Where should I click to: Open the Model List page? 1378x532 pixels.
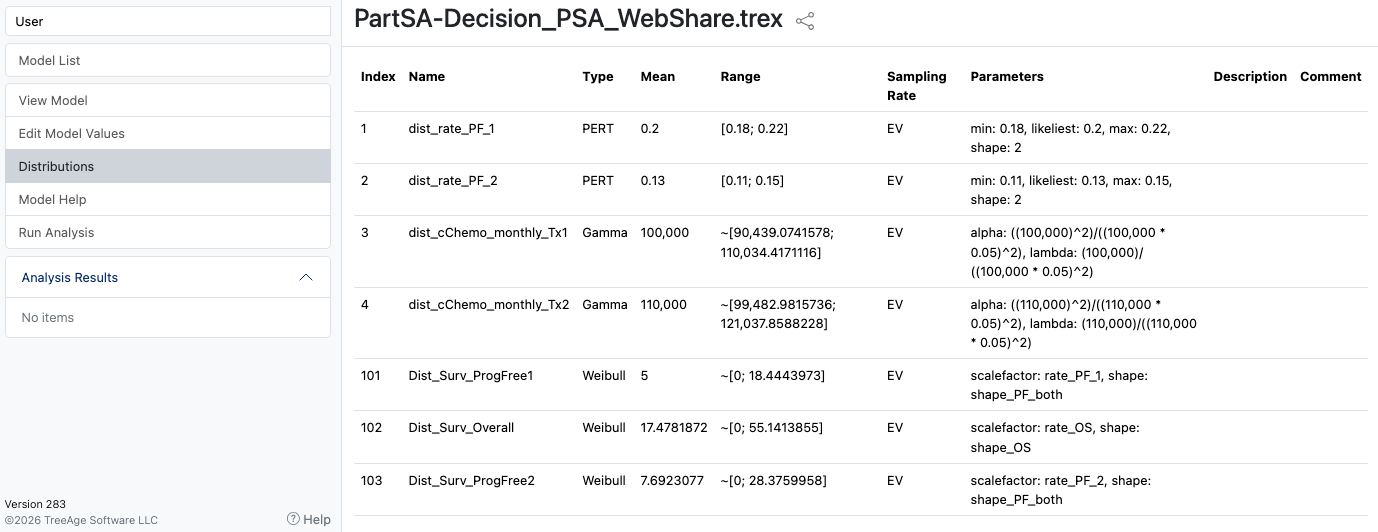click(x=168, y=60)
